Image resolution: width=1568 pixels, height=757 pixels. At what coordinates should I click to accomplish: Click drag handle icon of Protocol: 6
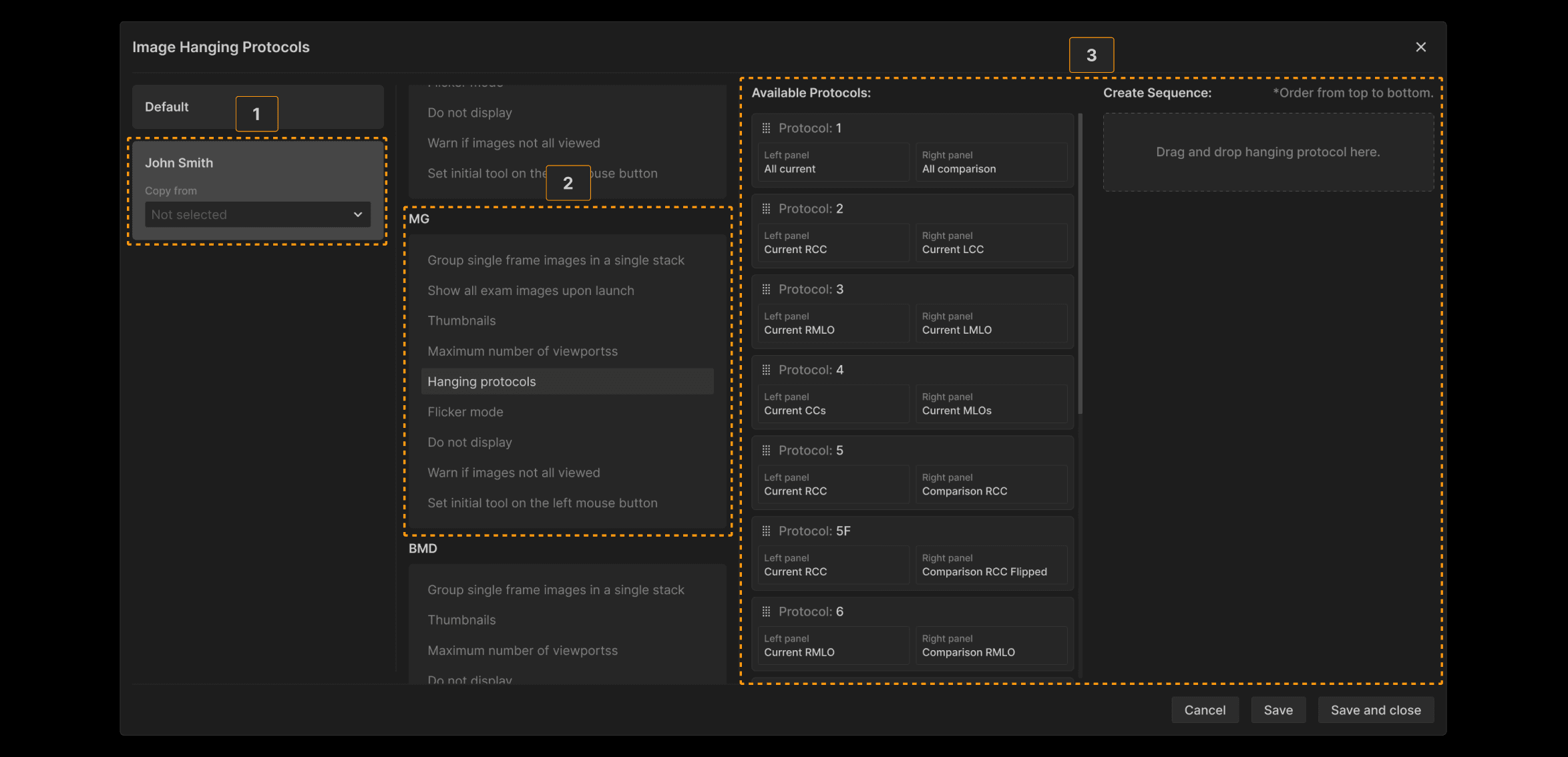coord(766,611)
